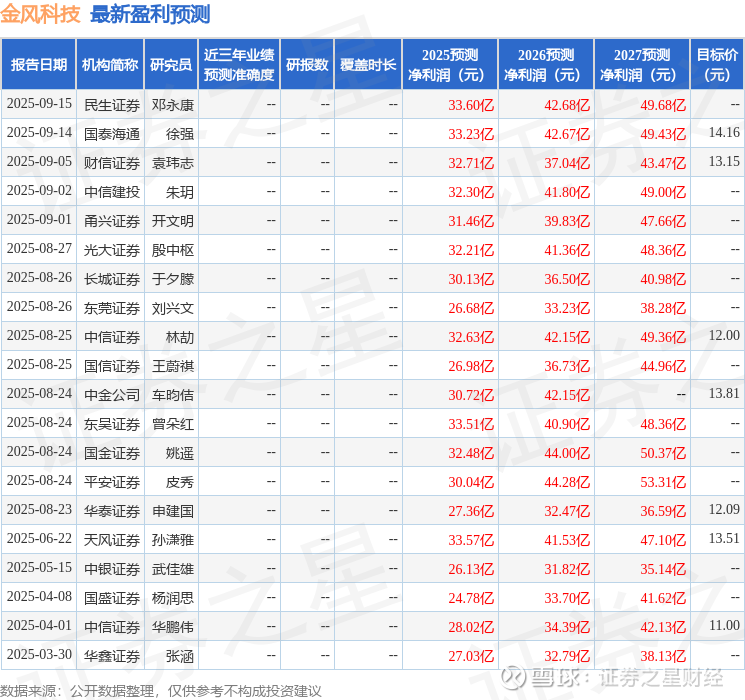The image size is (745, 700).
Task: Click the 53.31亿 forecast for 平安证券
Action: [x=663, y=482]
